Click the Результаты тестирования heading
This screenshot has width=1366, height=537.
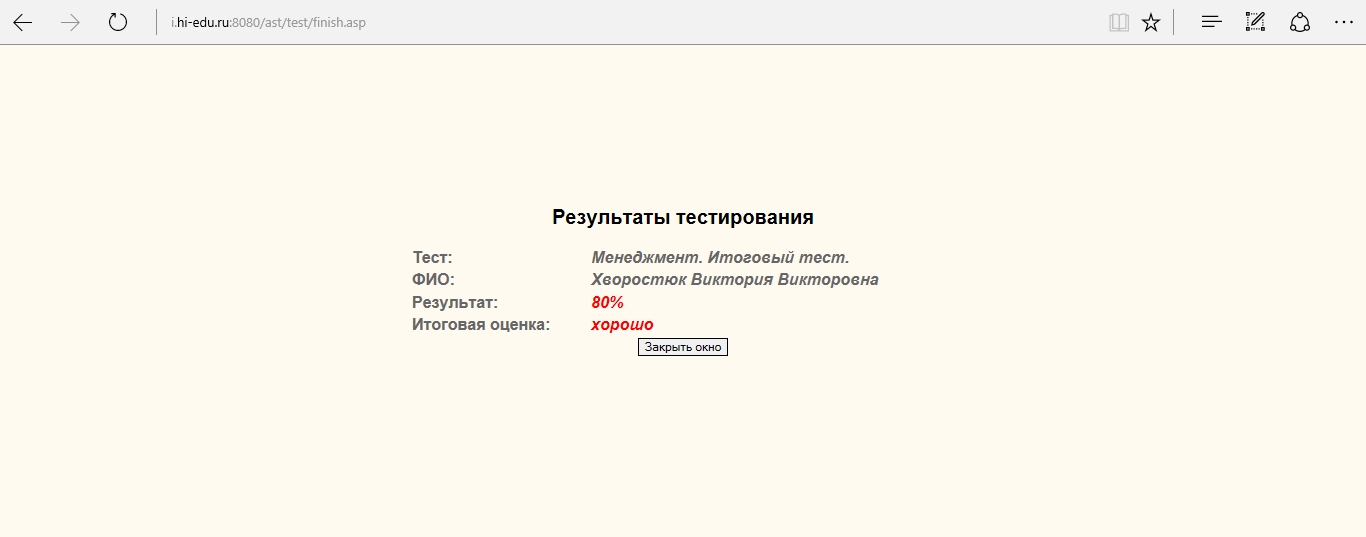(682, 217)
